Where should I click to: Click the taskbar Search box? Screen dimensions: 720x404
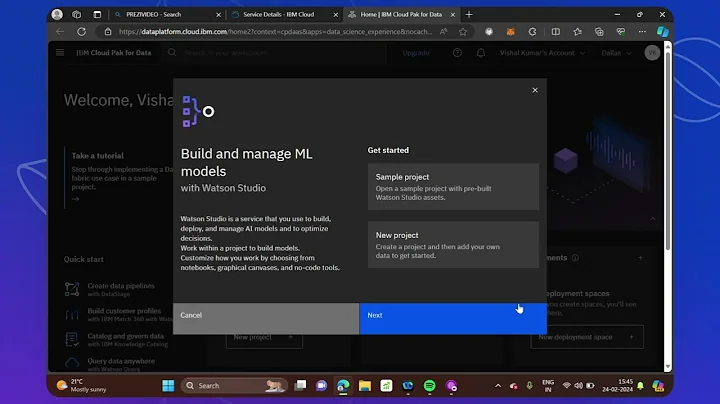(x=234, y=386)
